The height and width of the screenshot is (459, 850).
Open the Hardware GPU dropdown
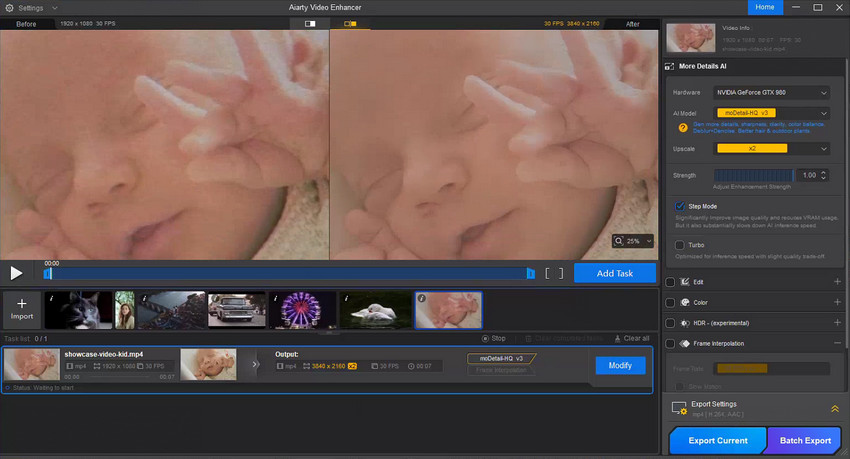(772, 92)
